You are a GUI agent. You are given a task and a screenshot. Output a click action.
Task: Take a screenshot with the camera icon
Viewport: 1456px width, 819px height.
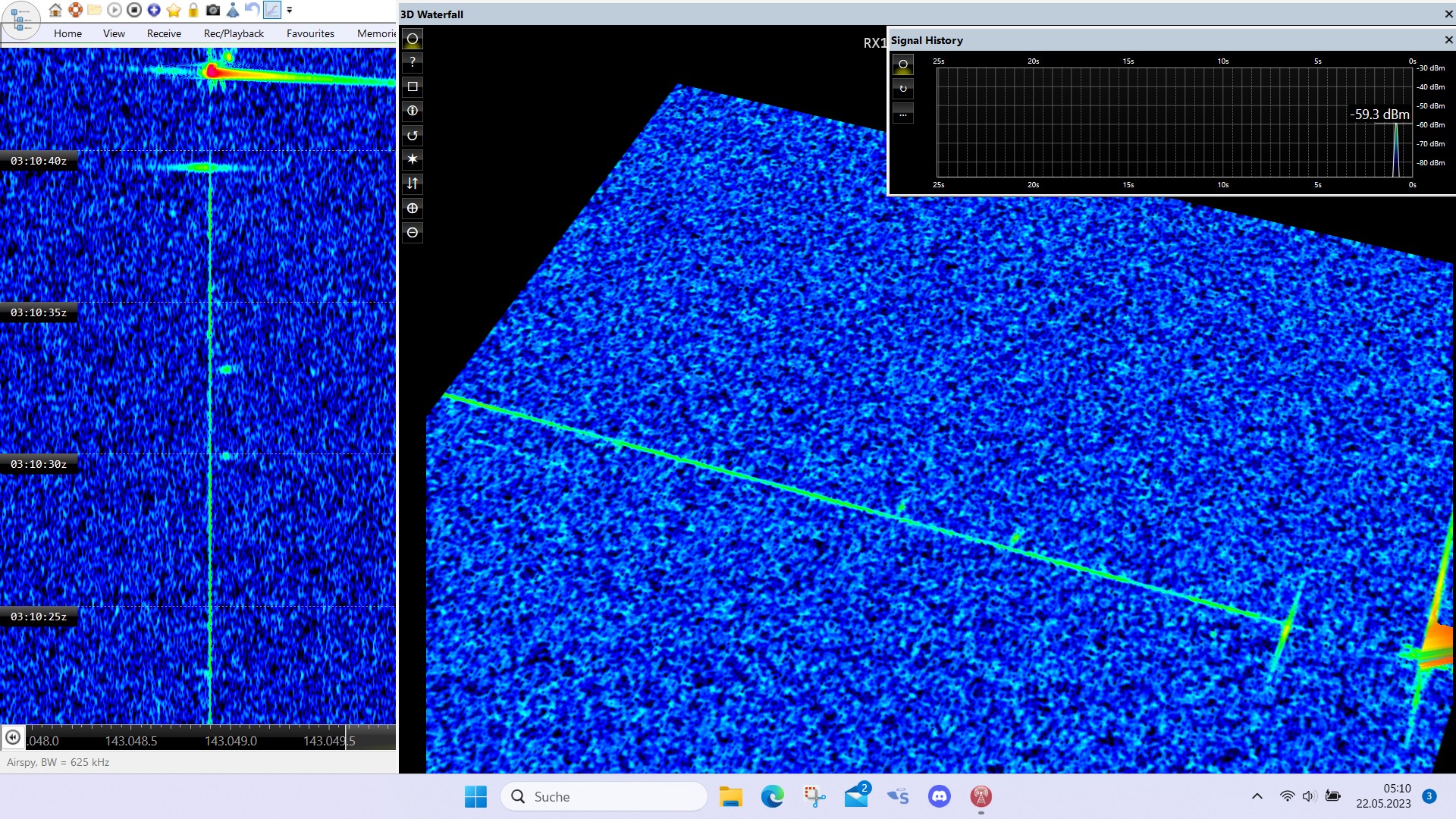[x=213, y=10]
